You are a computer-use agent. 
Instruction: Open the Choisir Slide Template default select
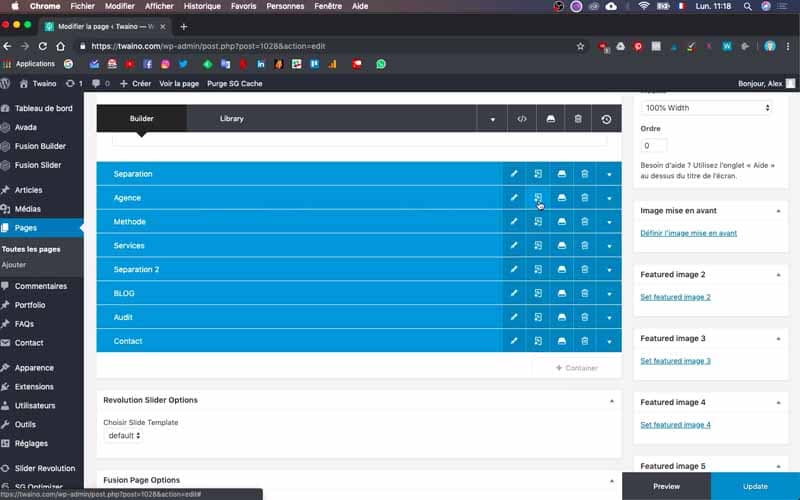tap(124, 436)
